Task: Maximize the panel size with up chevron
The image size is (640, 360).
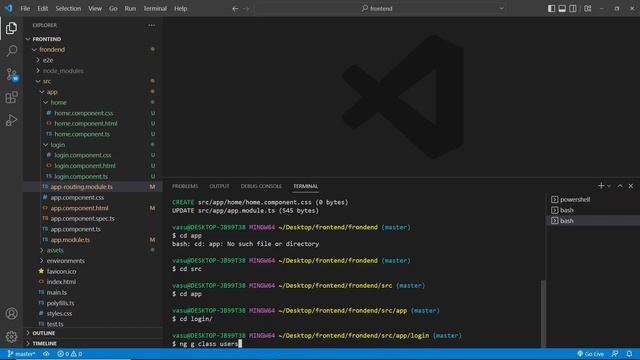Action: (620, 186)
